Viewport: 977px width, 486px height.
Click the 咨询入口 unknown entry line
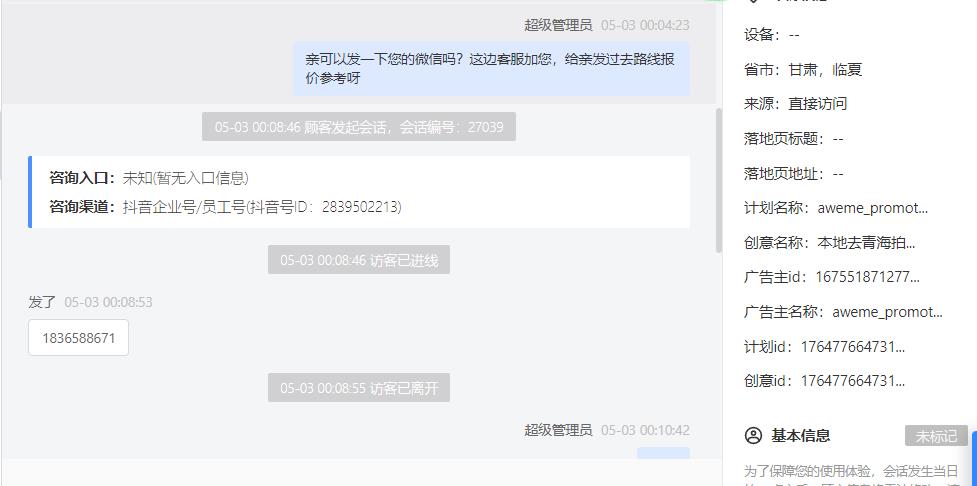tap(149, 178)
